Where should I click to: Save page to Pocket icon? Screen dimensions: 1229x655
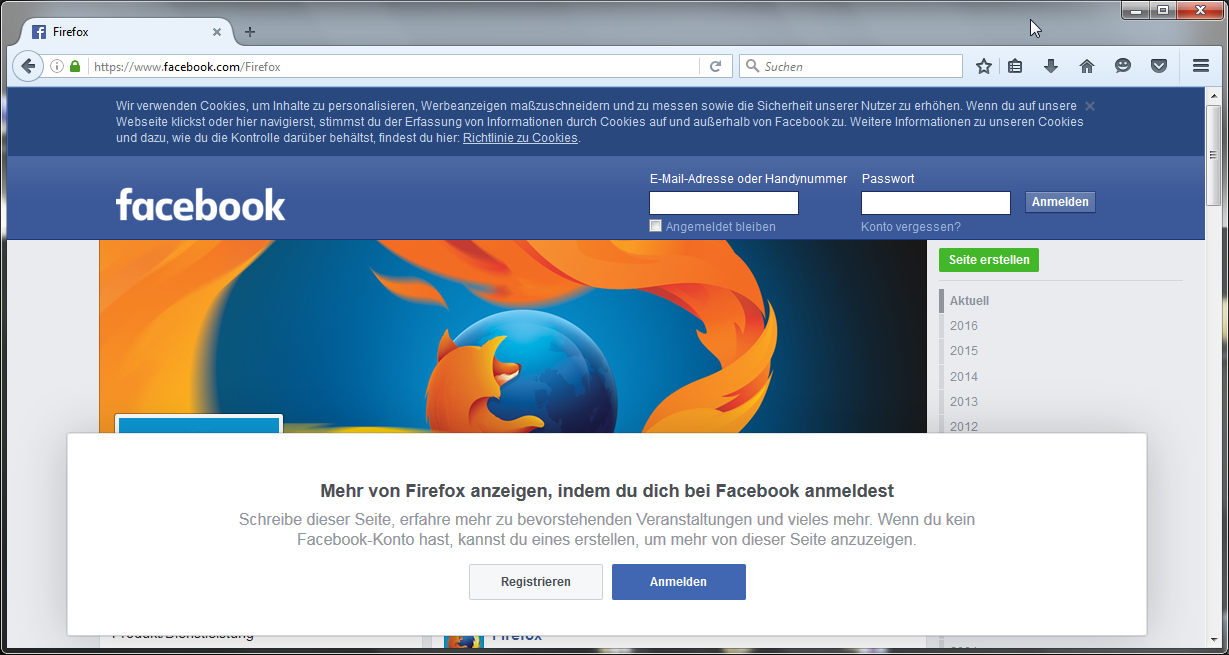point(1159,66)
